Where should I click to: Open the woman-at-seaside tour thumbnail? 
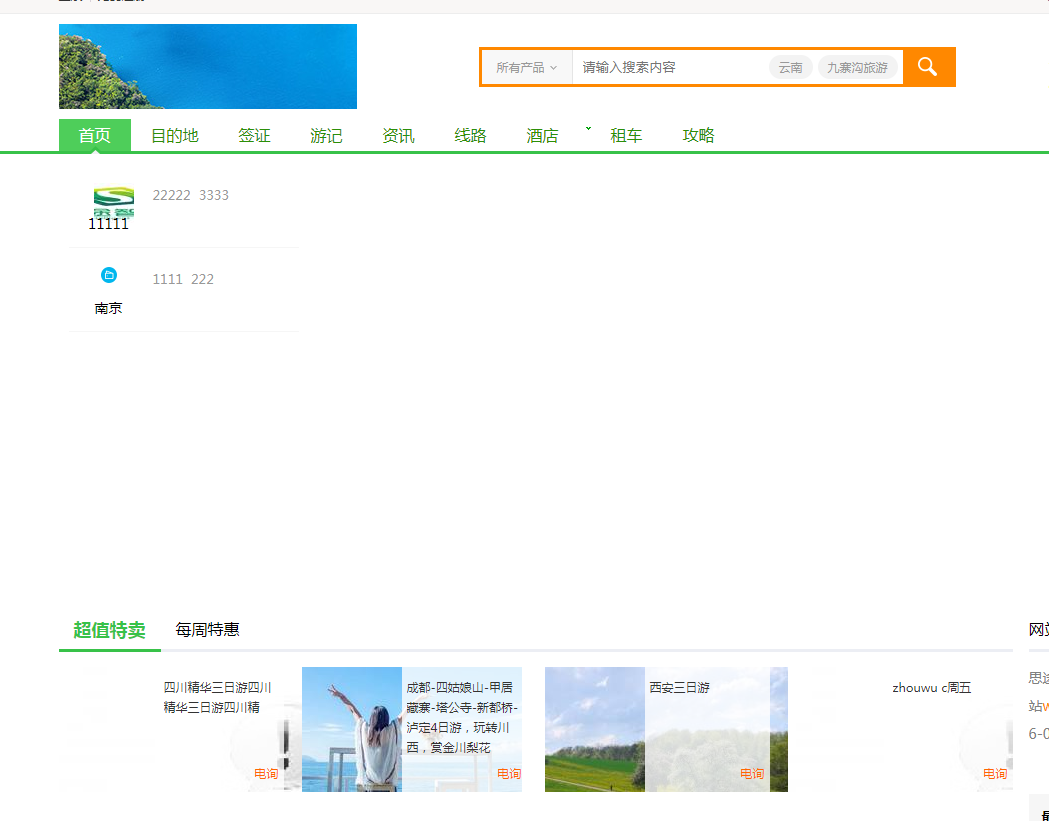[x=352, y=729]
